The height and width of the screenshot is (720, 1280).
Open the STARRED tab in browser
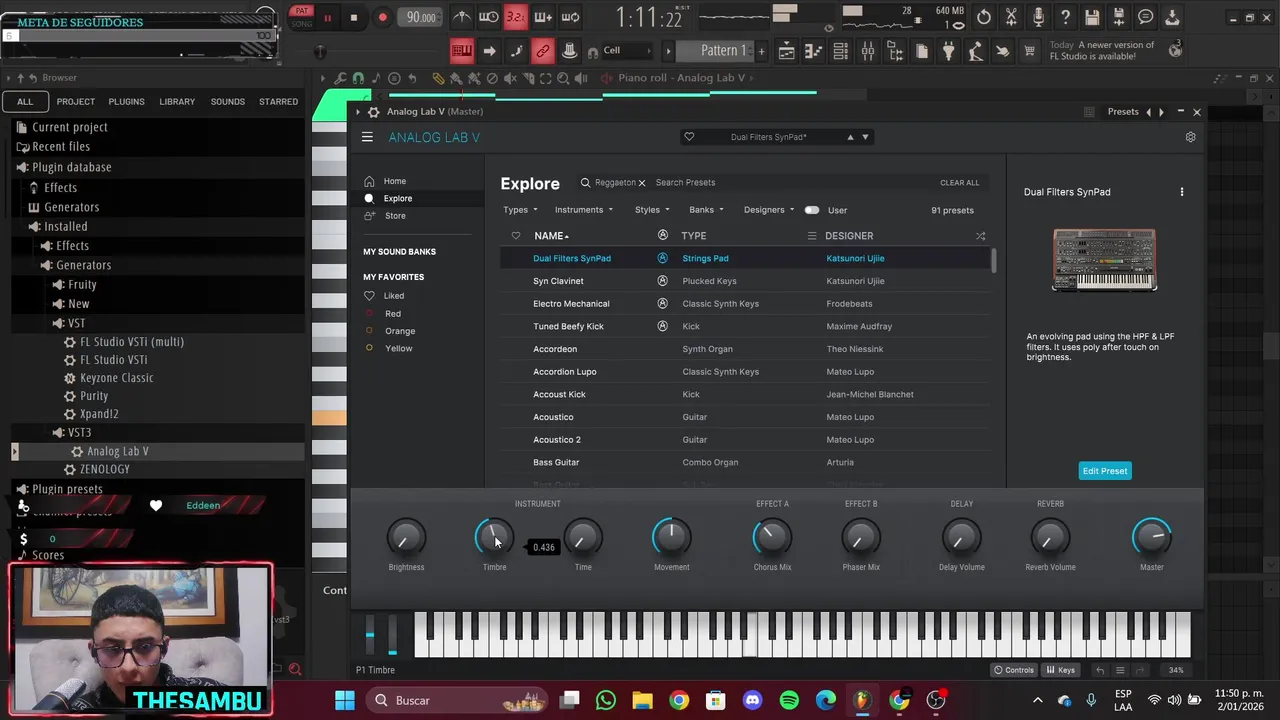click(x=278, y=101)
